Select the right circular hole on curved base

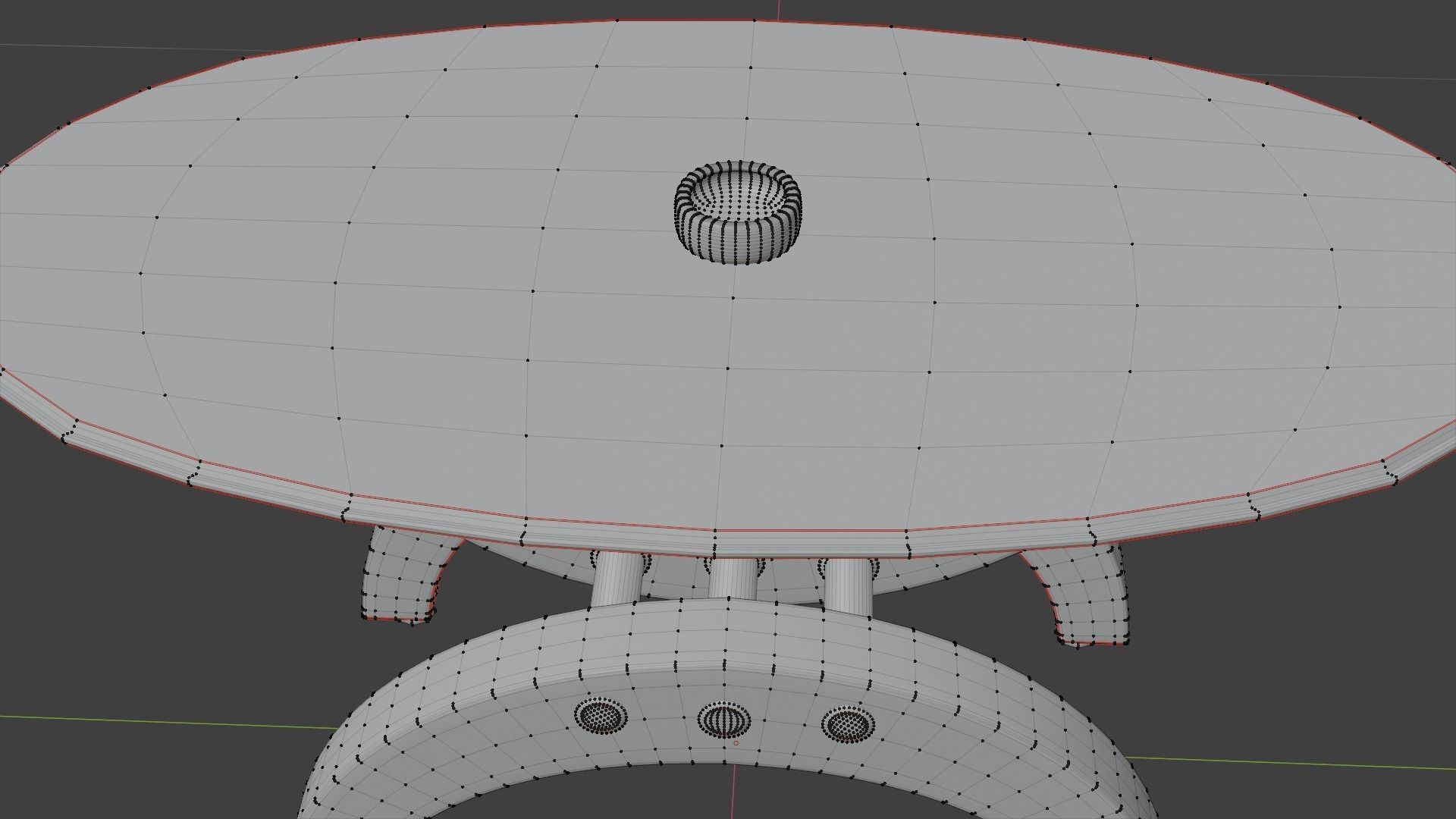(x=849, y=724)
